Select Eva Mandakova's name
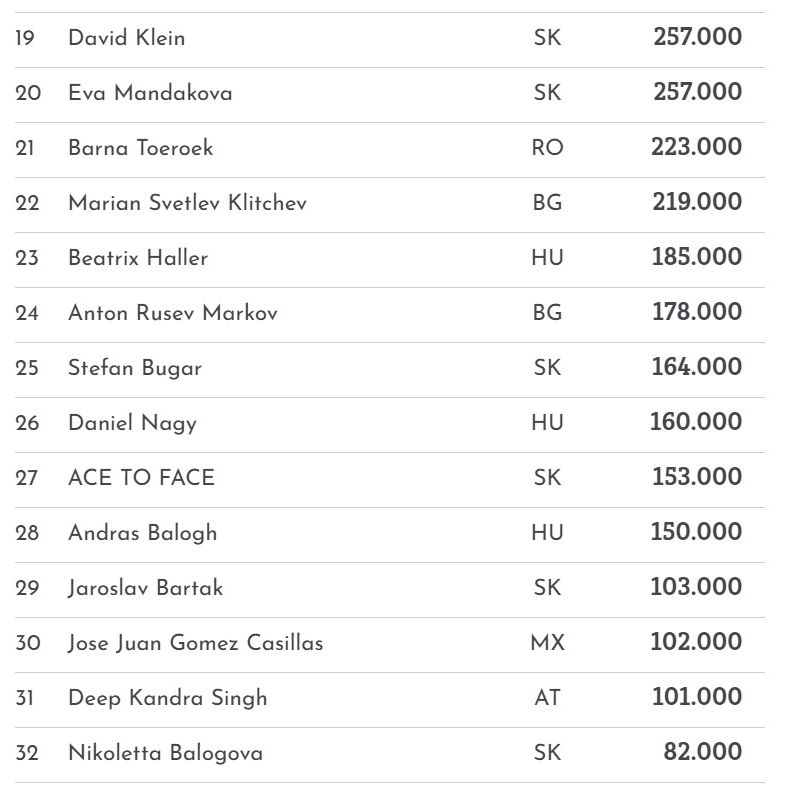Image resolution: width=794 pixels, height=785 pixels. [x=150, y=93]
